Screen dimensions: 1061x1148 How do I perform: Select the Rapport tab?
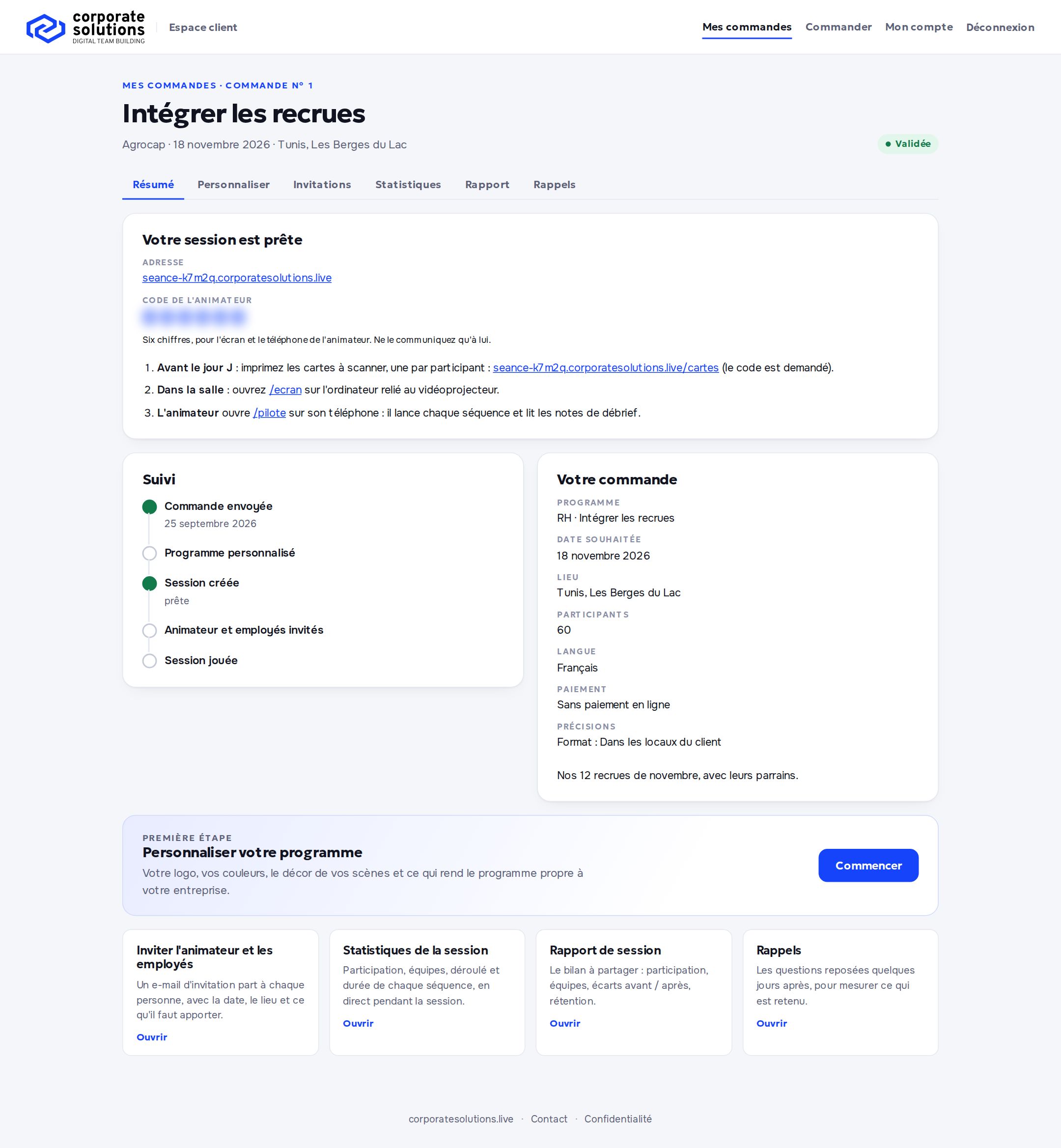click(x=487, y=184)
